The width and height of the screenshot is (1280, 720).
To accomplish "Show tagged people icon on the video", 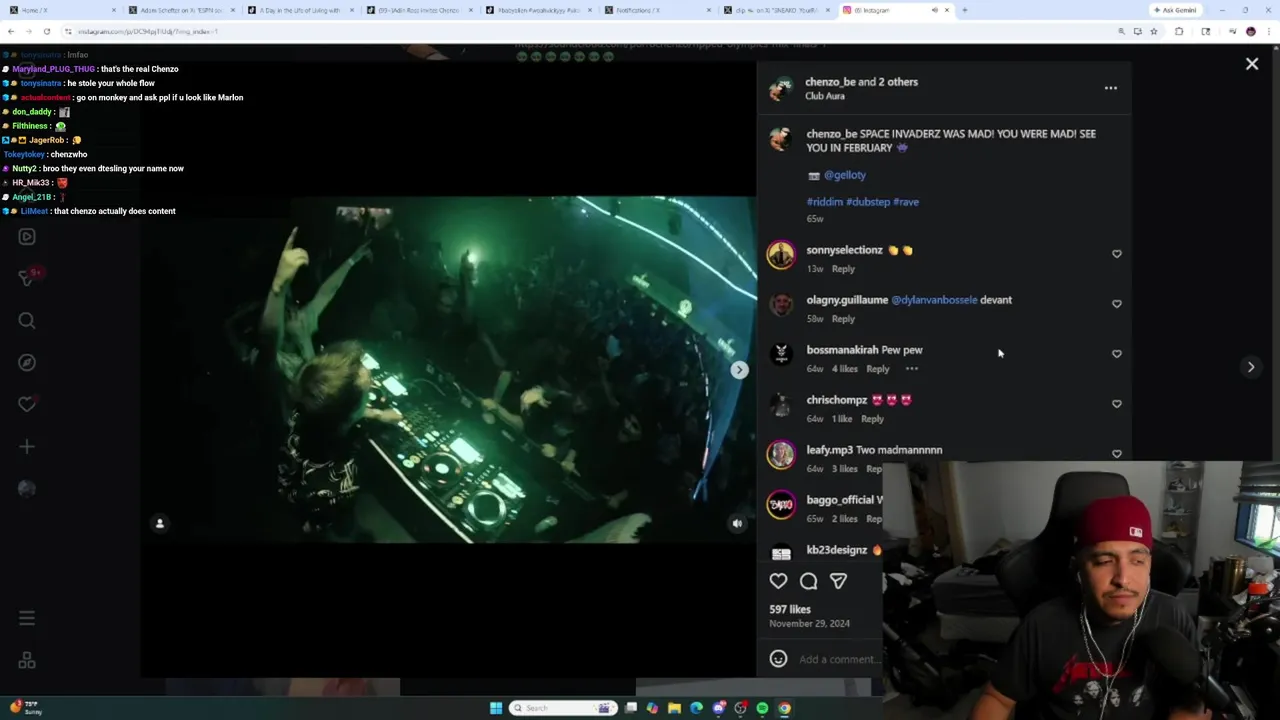I will [x=159, y=523].
